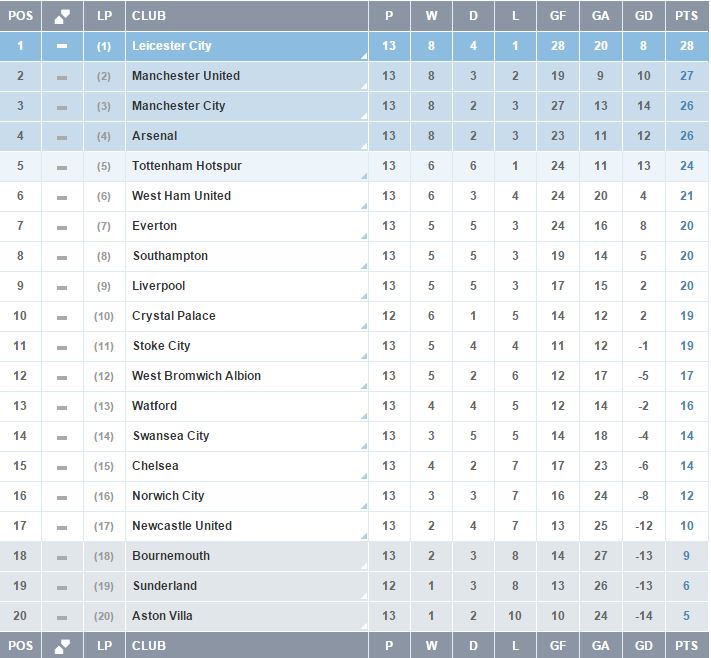Click Chelsea's no-change movement dash icon
Viewport: 711px width, 658px height.
click(62, 467)
